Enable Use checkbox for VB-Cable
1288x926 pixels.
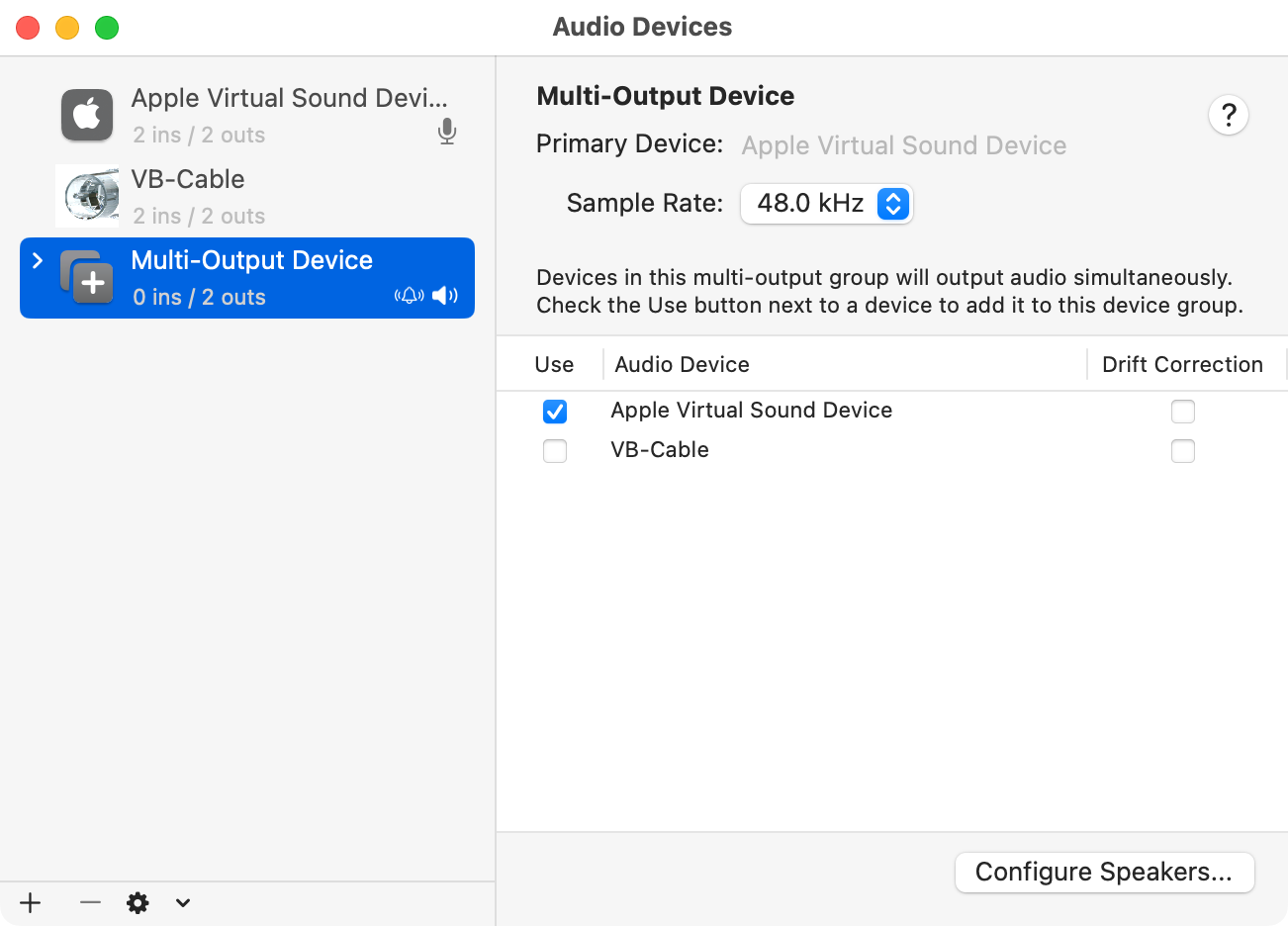(x=555, y=451)
